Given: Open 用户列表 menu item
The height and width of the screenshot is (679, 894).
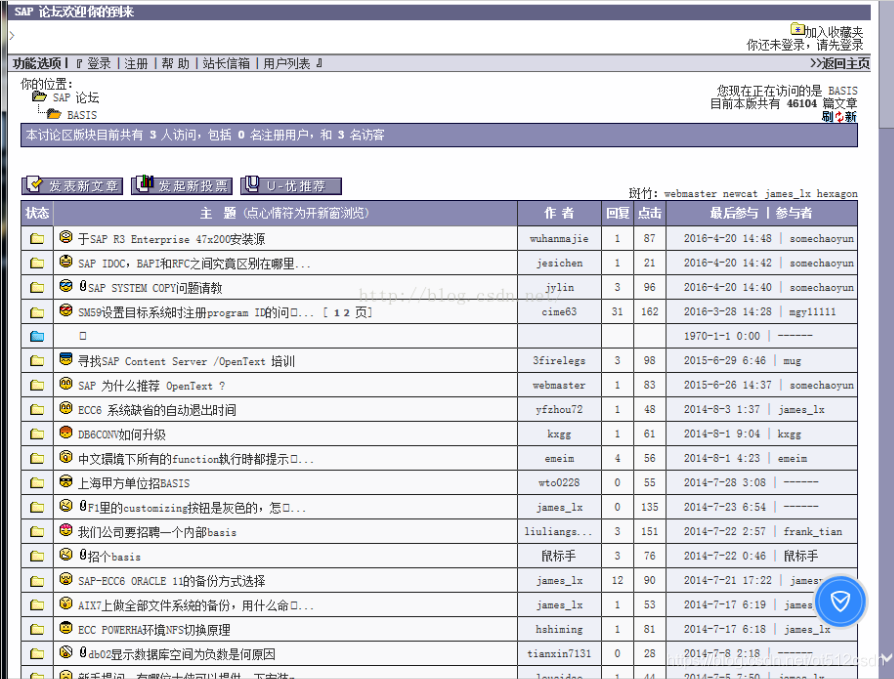Looking at the screenshot, I should 287,63.
